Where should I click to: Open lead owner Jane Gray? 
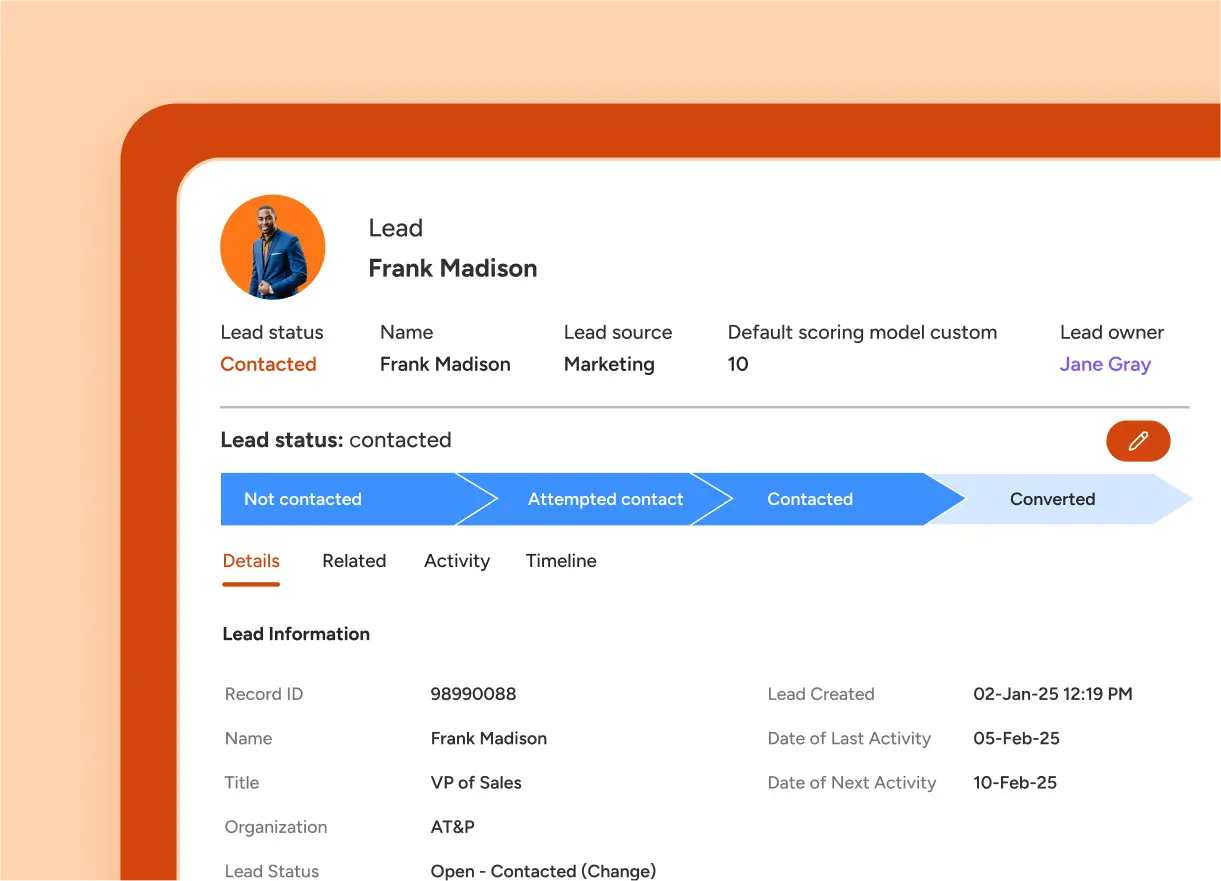[1105, 364]
